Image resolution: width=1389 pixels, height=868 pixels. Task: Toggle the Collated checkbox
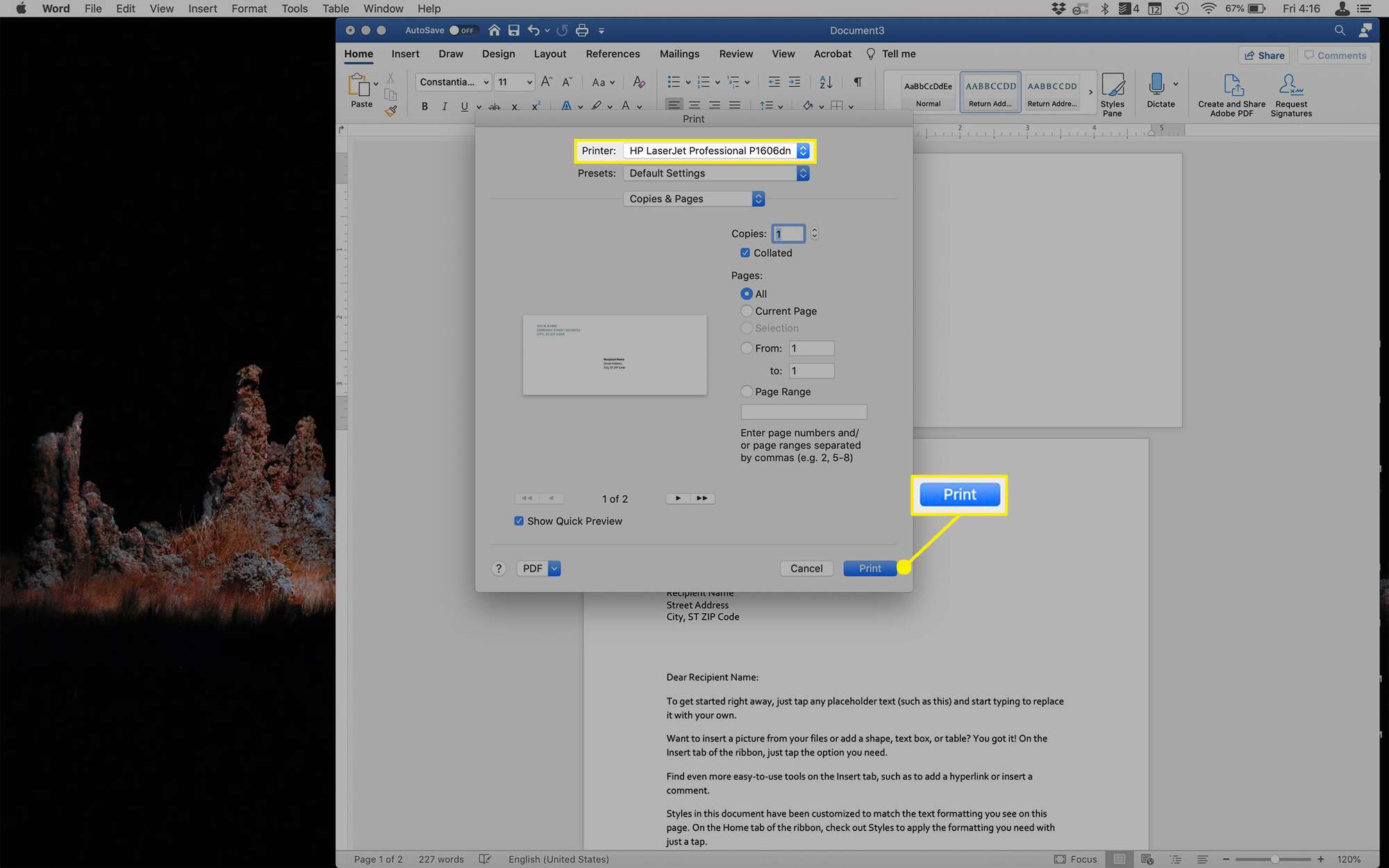(745, 253)
